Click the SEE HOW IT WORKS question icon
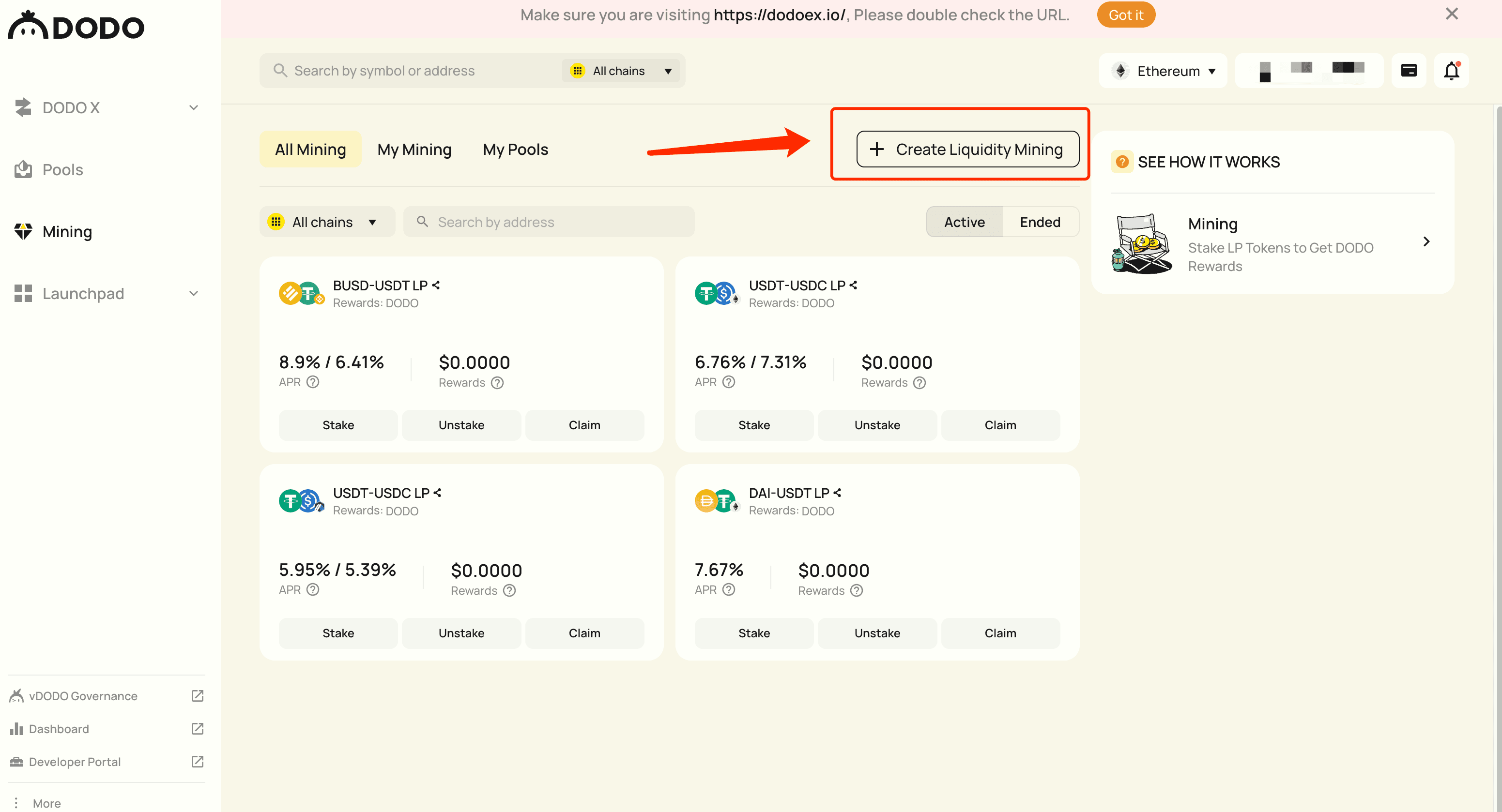 [1122, 162]
